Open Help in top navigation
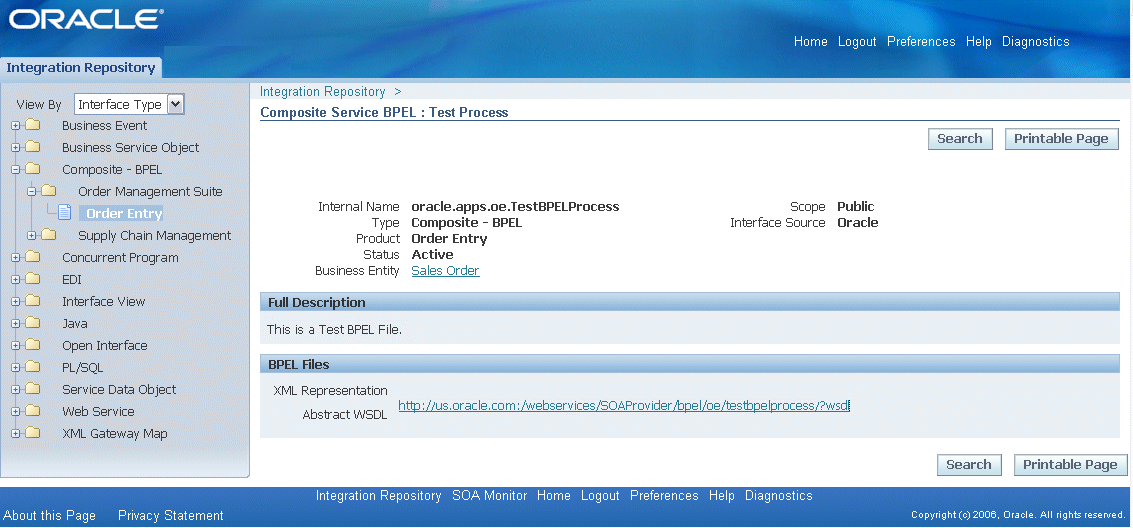The height and width of the screenshot is (528, 1133). pos(978,42)
